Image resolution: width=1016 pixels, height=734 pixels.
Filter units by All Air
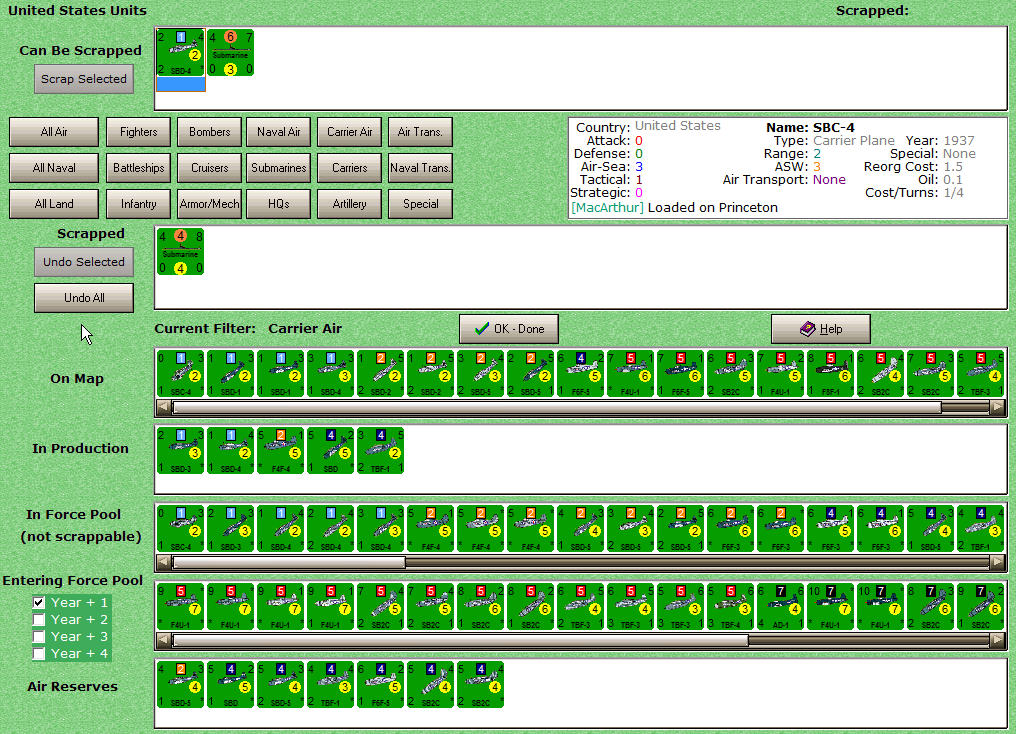[x=54, y=132]
